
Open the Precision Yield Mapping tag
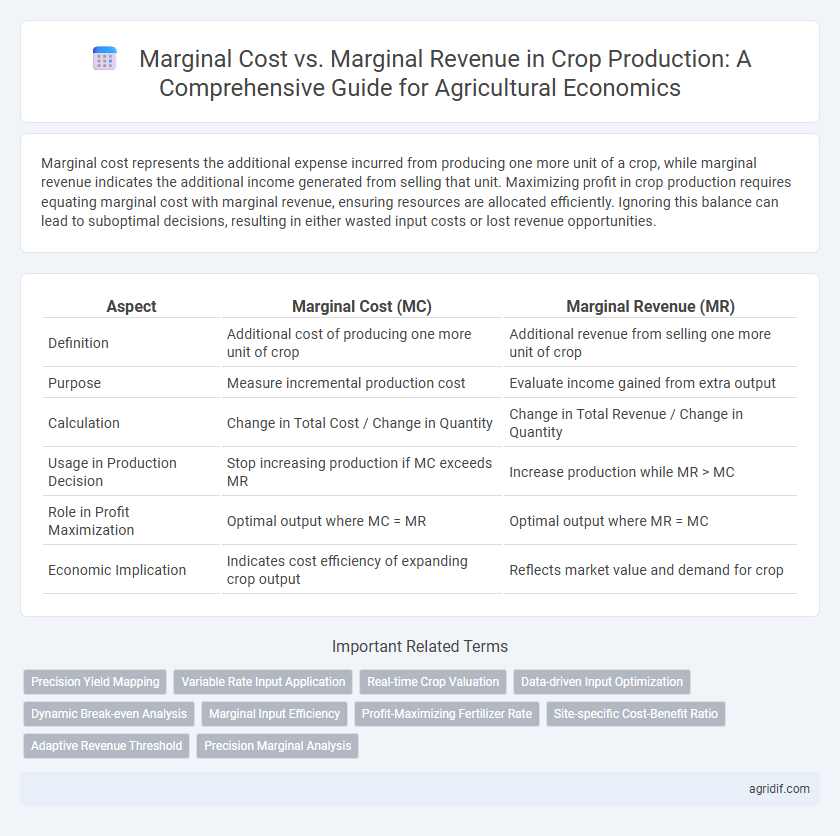pyautogui.click(x=95, y=682)
